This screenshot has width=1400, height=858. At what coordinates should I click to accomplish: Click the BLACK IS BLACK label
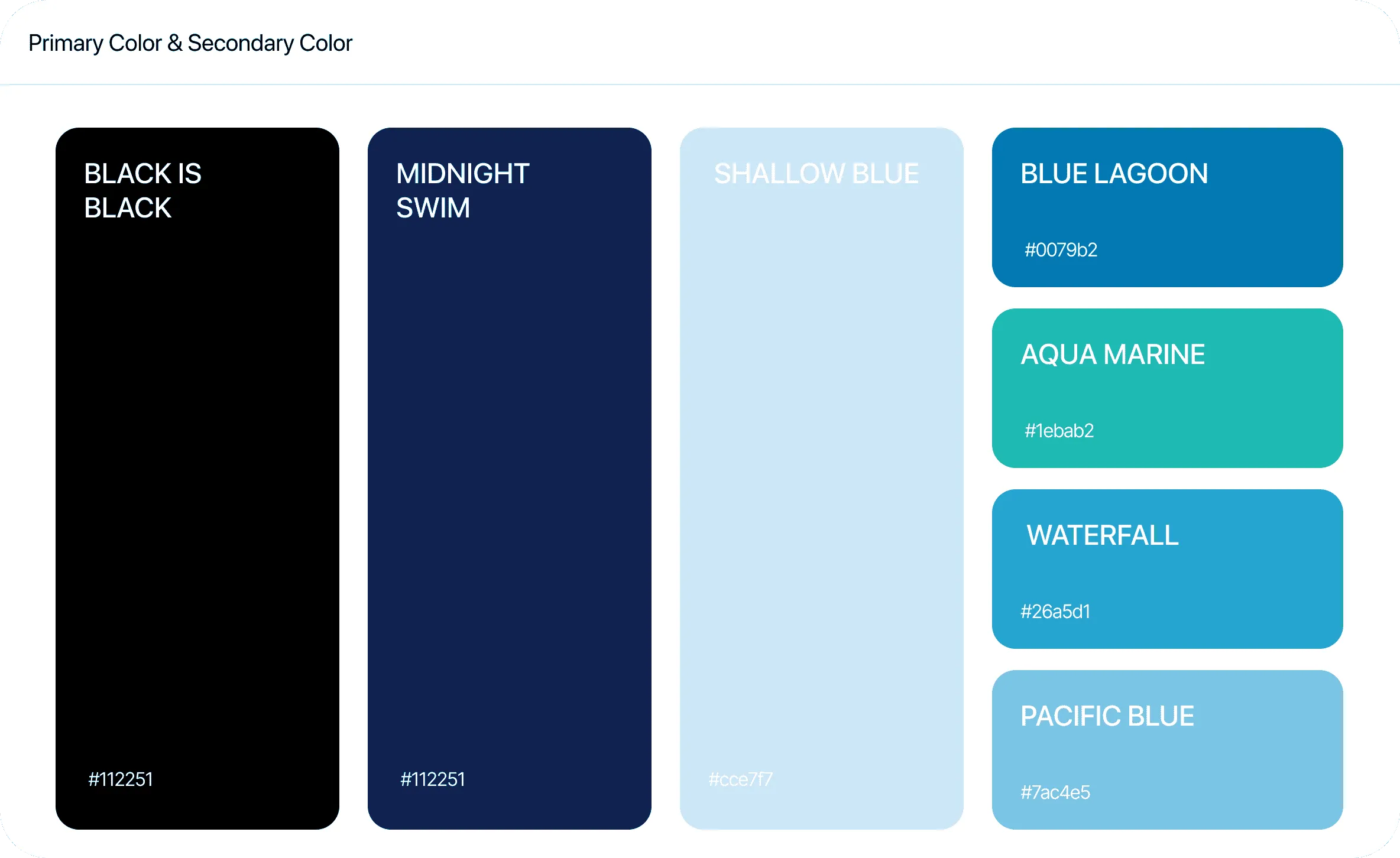click(x=142, y=190)
